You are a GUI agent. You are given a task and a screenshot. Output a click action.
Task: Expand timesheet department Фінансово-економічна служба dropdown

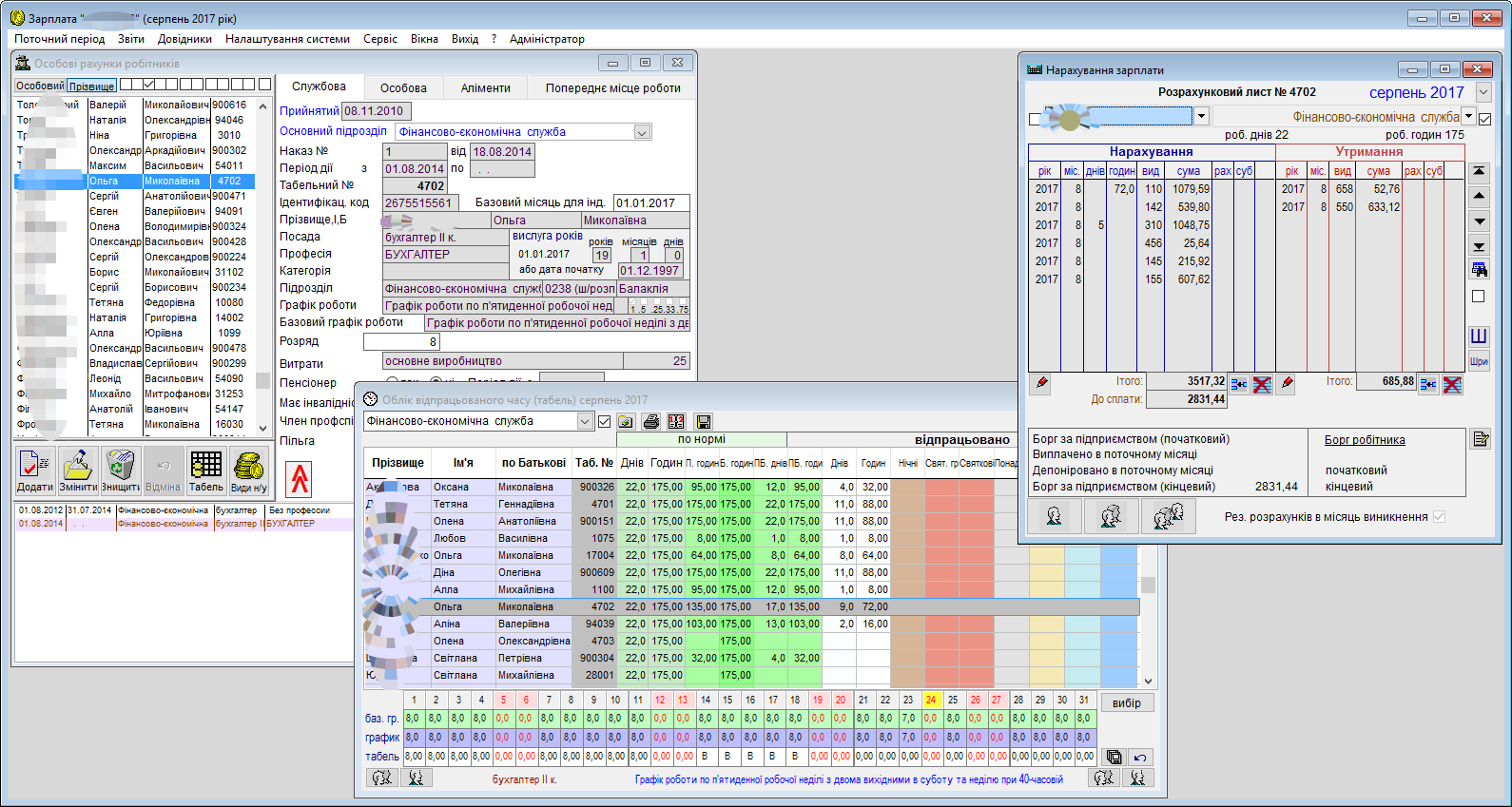point(585,421)
